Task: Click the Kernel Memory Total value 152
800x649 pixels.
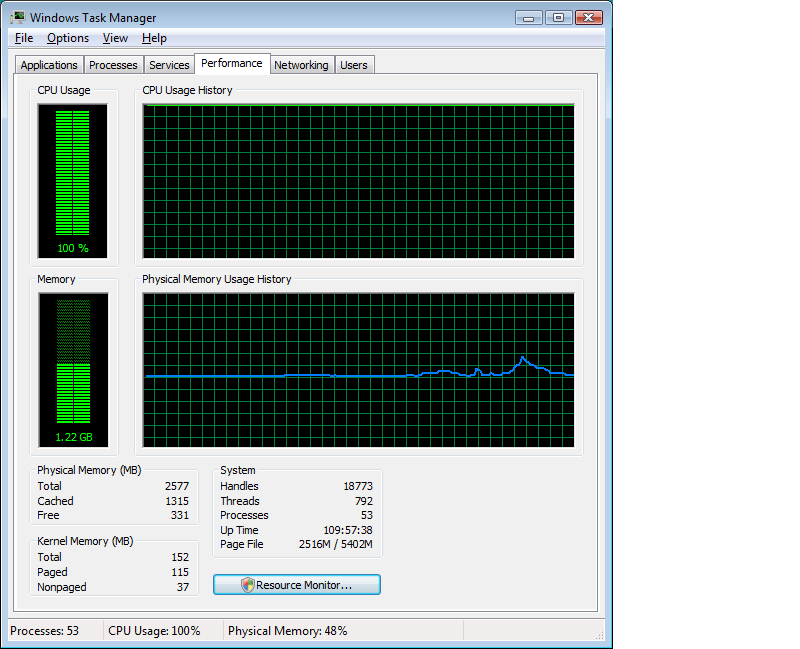Action: (x=180, y=557)
